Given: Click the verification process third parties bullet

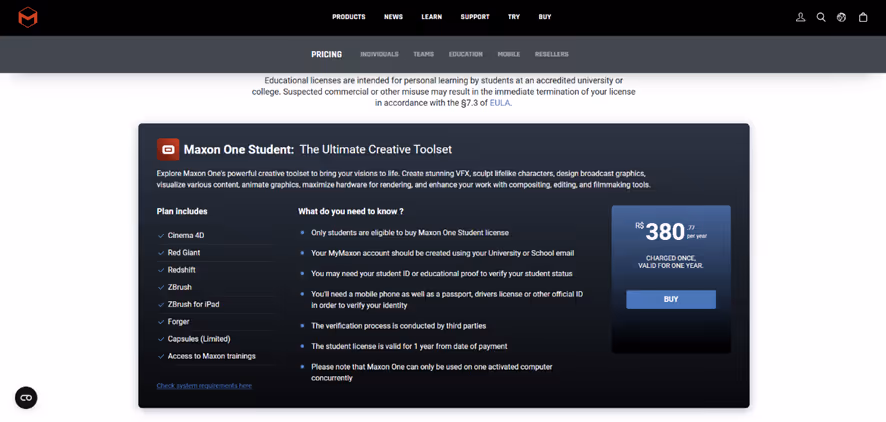Looking at the screenshot, I should [398, 326].
